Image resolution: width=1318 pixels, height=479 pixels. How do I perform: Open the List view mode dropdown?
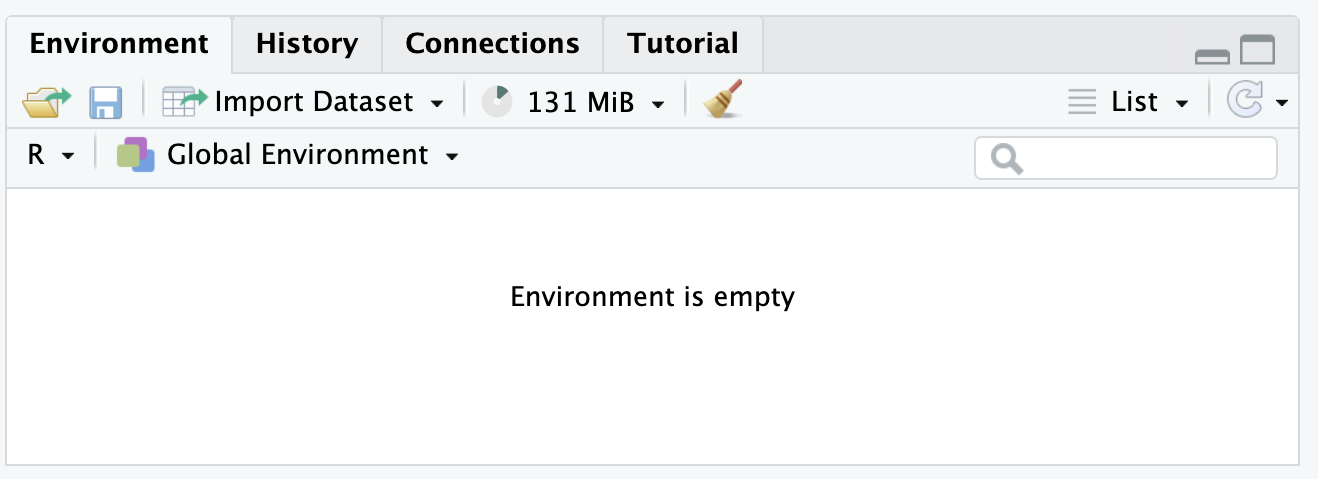tap(1128, 102)
